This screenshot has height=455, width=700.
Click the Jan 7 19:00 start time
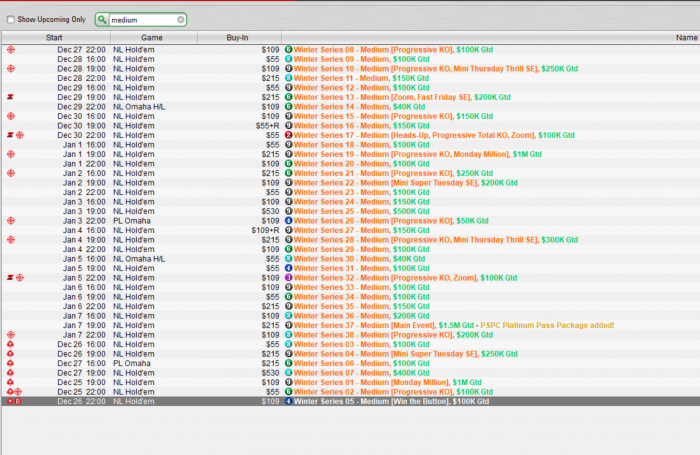84,325
